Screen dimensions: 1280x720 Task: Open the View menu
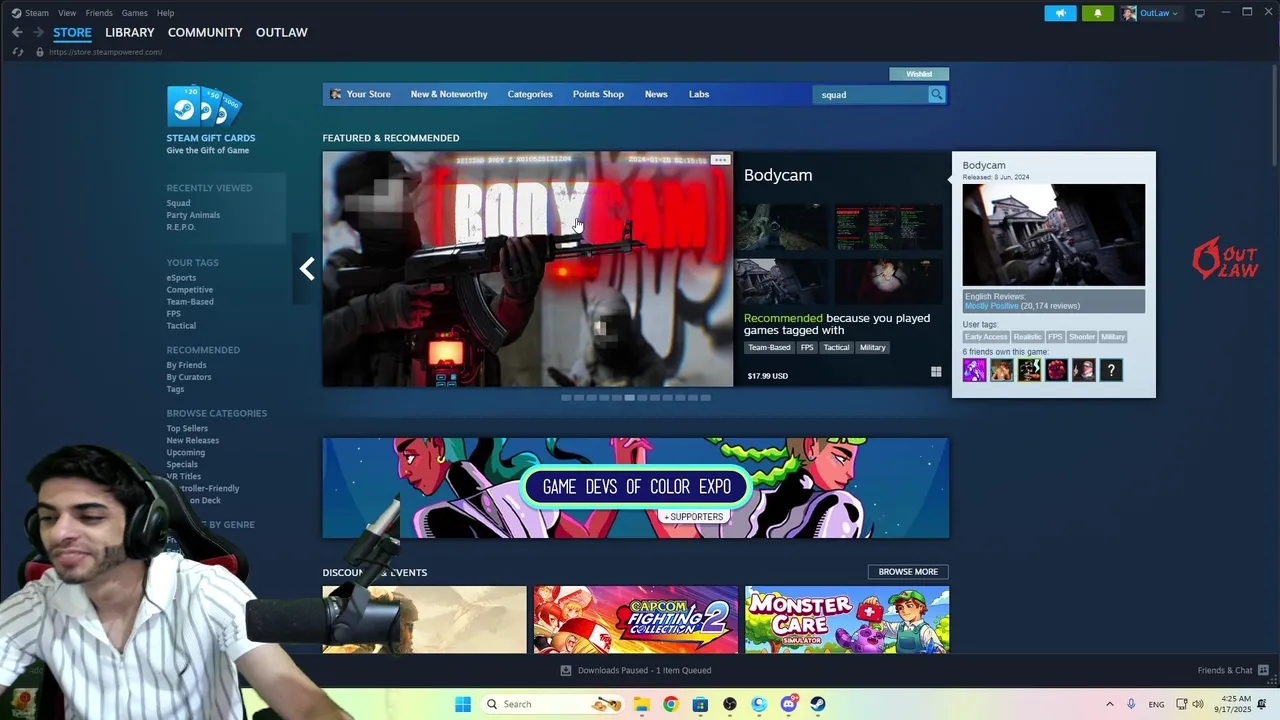coord(67,13)
